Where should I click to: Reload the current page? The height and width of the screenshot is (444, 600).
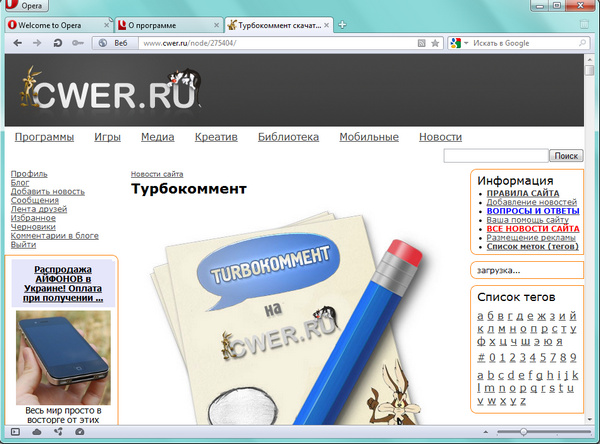click(x=57, y=43)
